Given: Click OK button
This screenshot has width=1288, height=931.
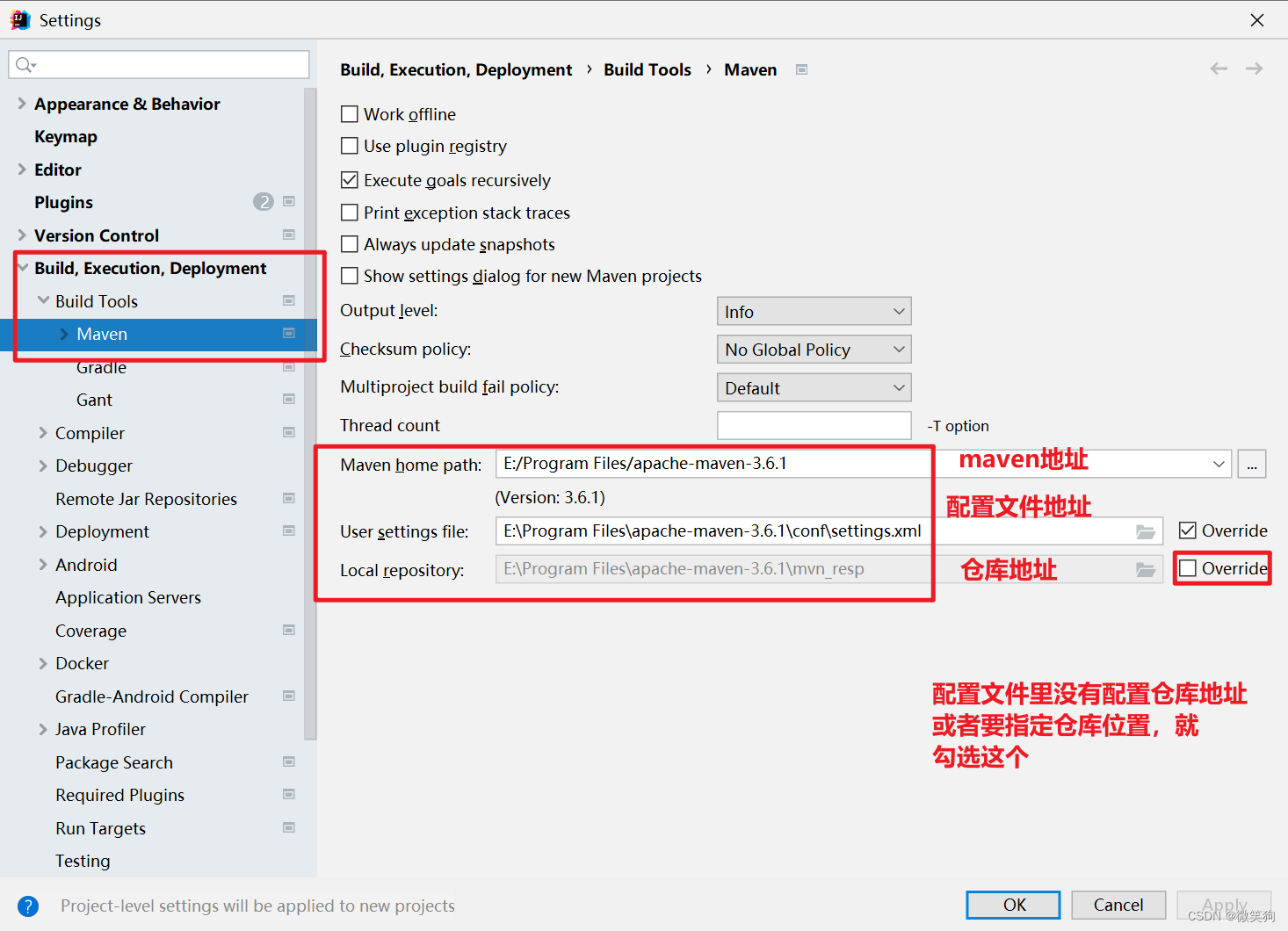Looking at the screenshot, I should [x=1013, y=905].
